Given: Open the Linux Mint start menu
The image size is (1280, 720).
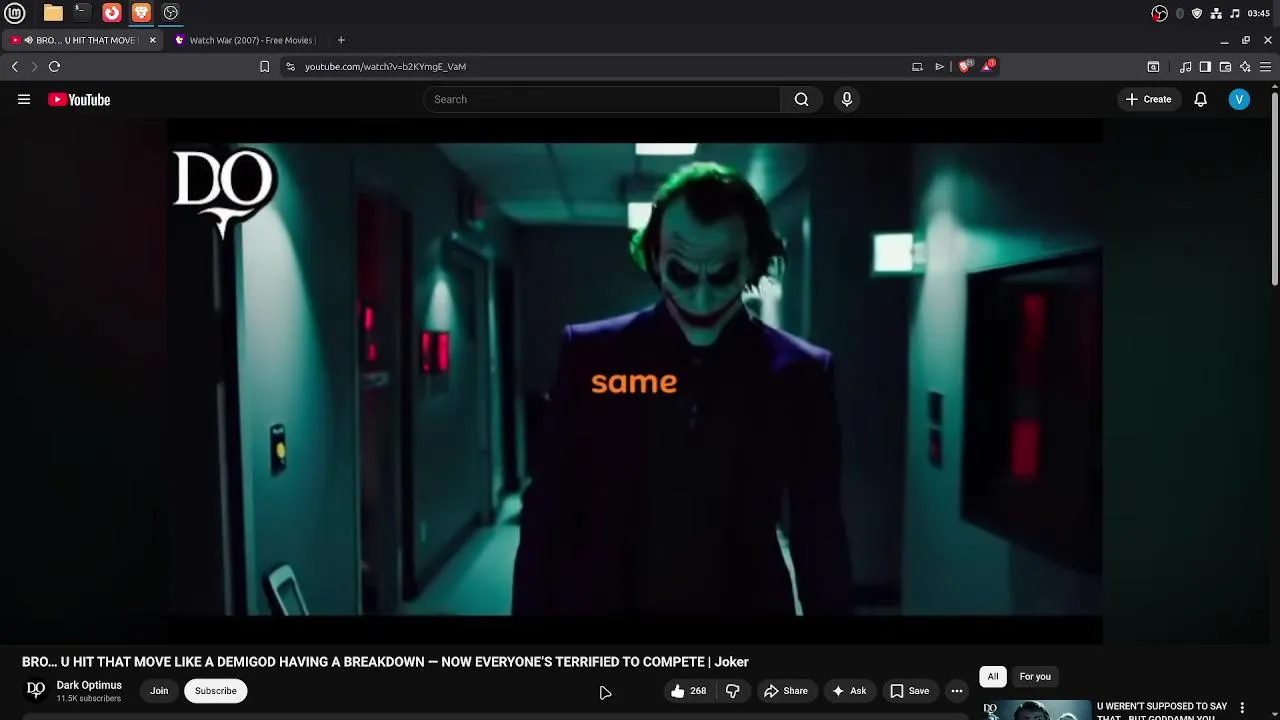Looking at the screenshot, I should pos(15,13).
